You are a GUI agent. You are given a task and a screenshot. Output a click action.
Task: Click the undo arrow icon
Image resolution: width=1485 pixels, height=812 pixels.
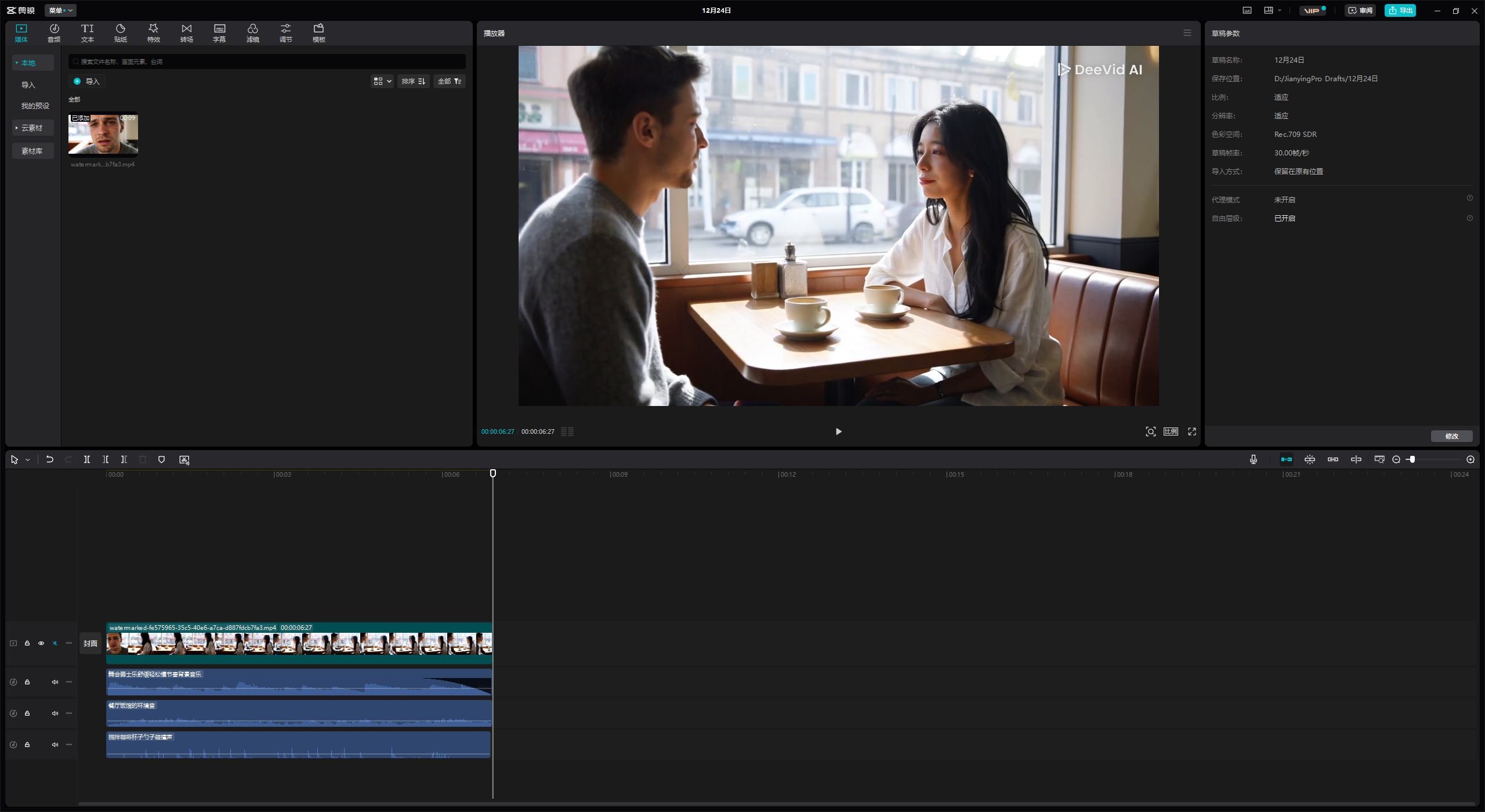[x=50, y=459]
